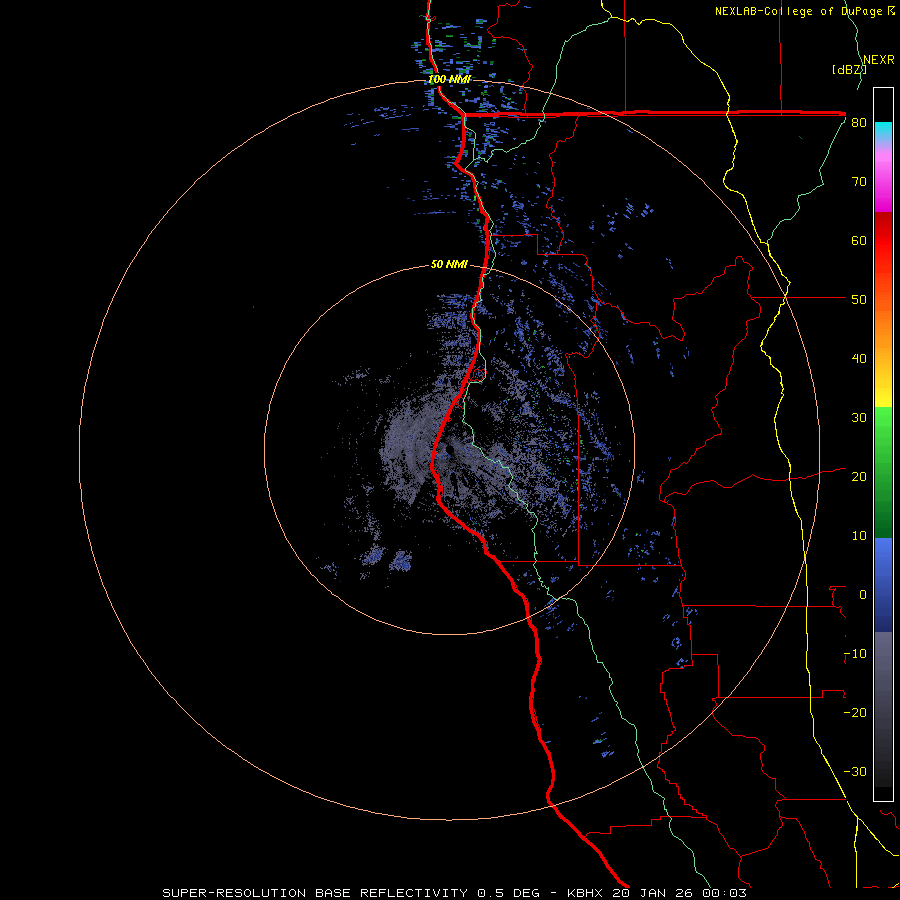The height and width of the screenshot is (900, 900).
Task: Click the positive 20 value on dBZ scale
Action: click(859, 477)
